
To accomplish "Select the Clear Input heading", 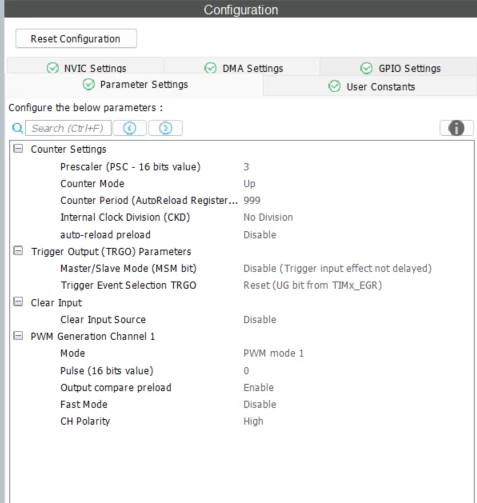I will (x=56, y=303).
